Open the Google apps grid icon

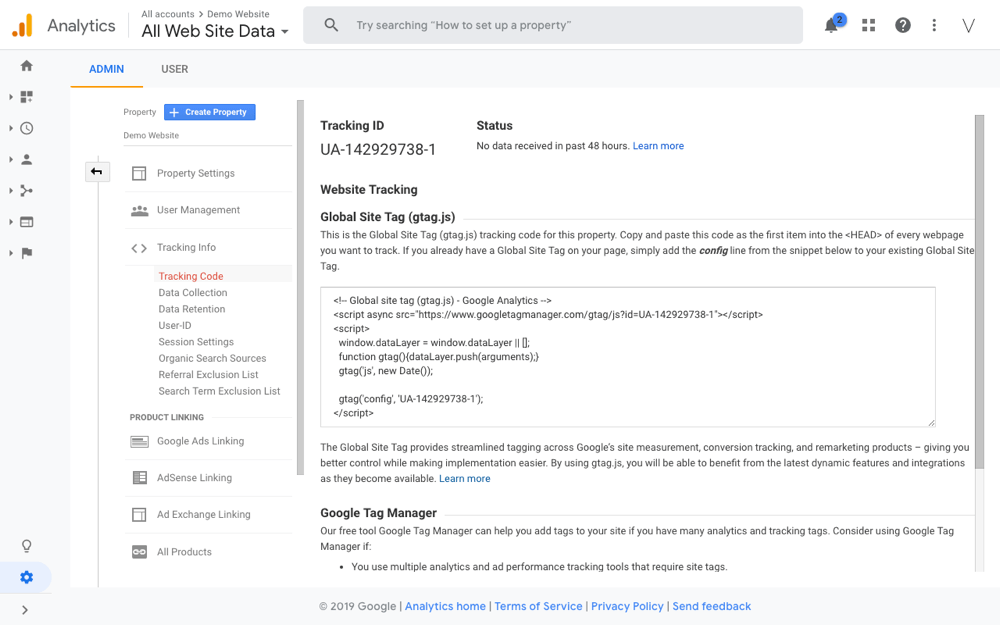tap(869, 26)
